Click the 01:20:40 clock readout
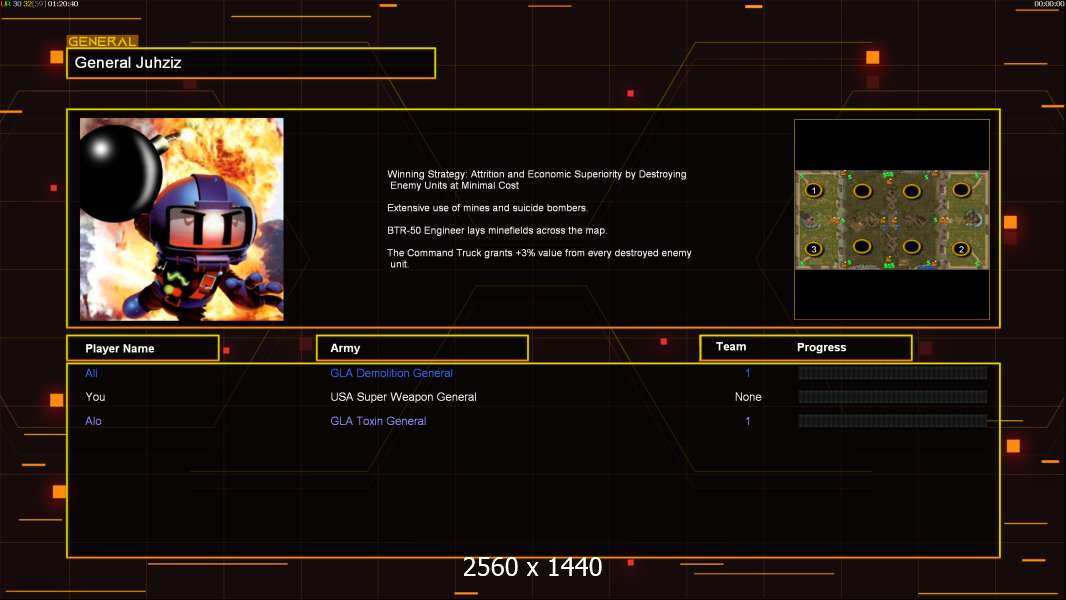 click(x=63, y=4)
